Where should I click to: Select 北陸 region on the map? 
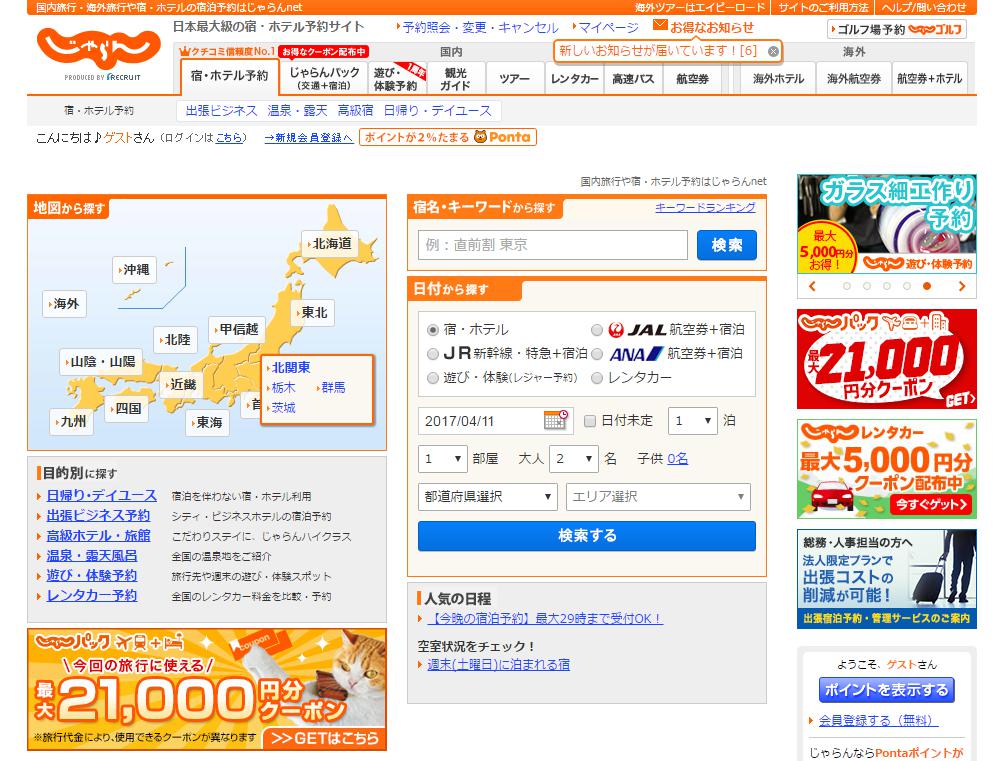[175, 339]
